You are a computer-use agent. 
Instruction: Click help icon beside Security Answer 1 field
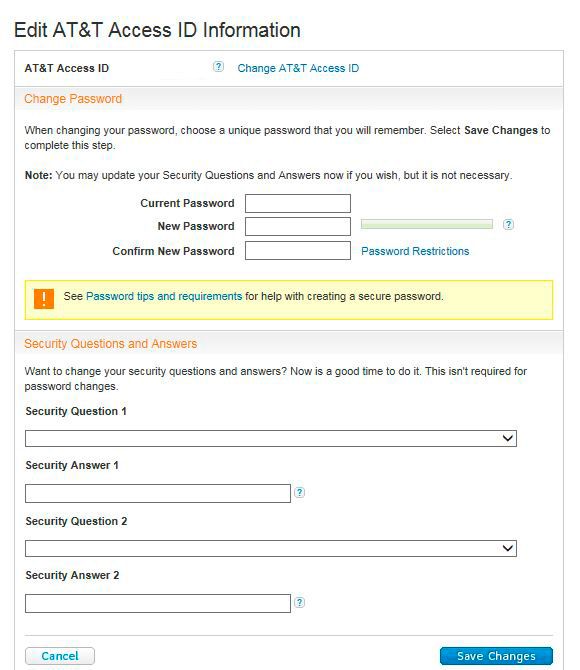(x=300, y=492)
